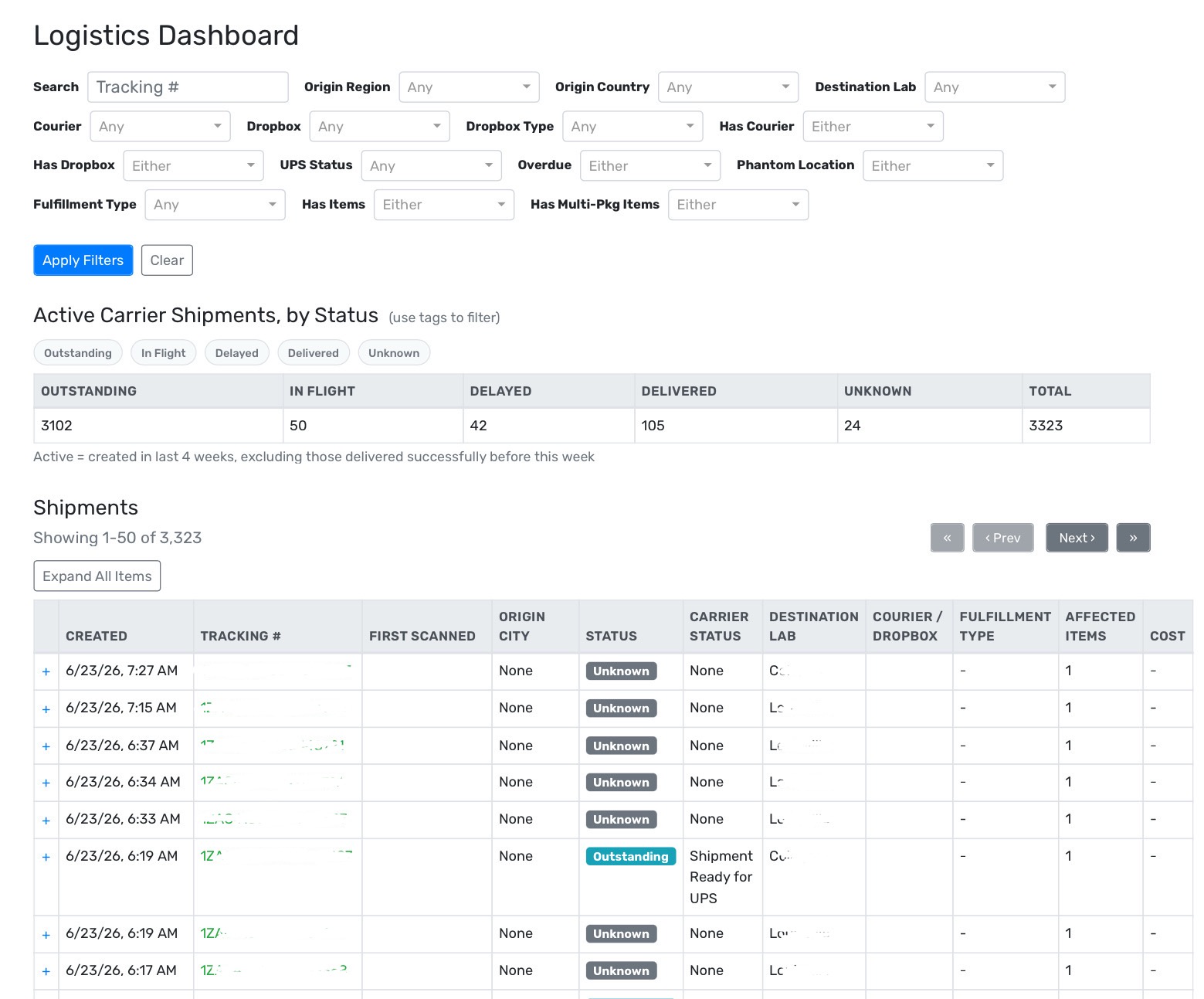Filter by the Delivered status tag
Screen dimensions: 1204x999
[x=314, y=353]
